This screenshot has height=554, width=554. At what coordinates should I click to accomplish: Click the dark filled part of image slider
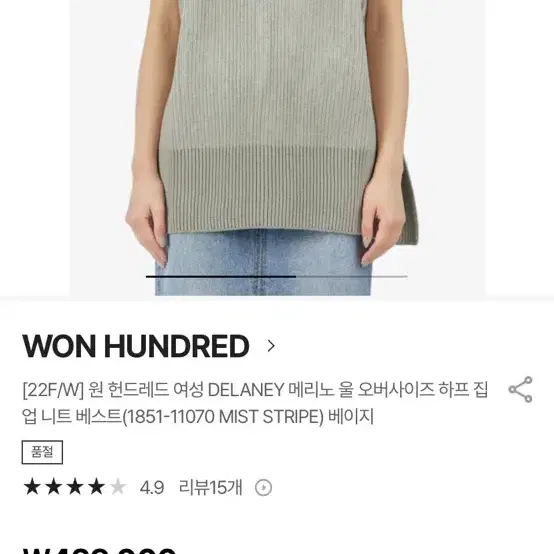pos(221,277)
